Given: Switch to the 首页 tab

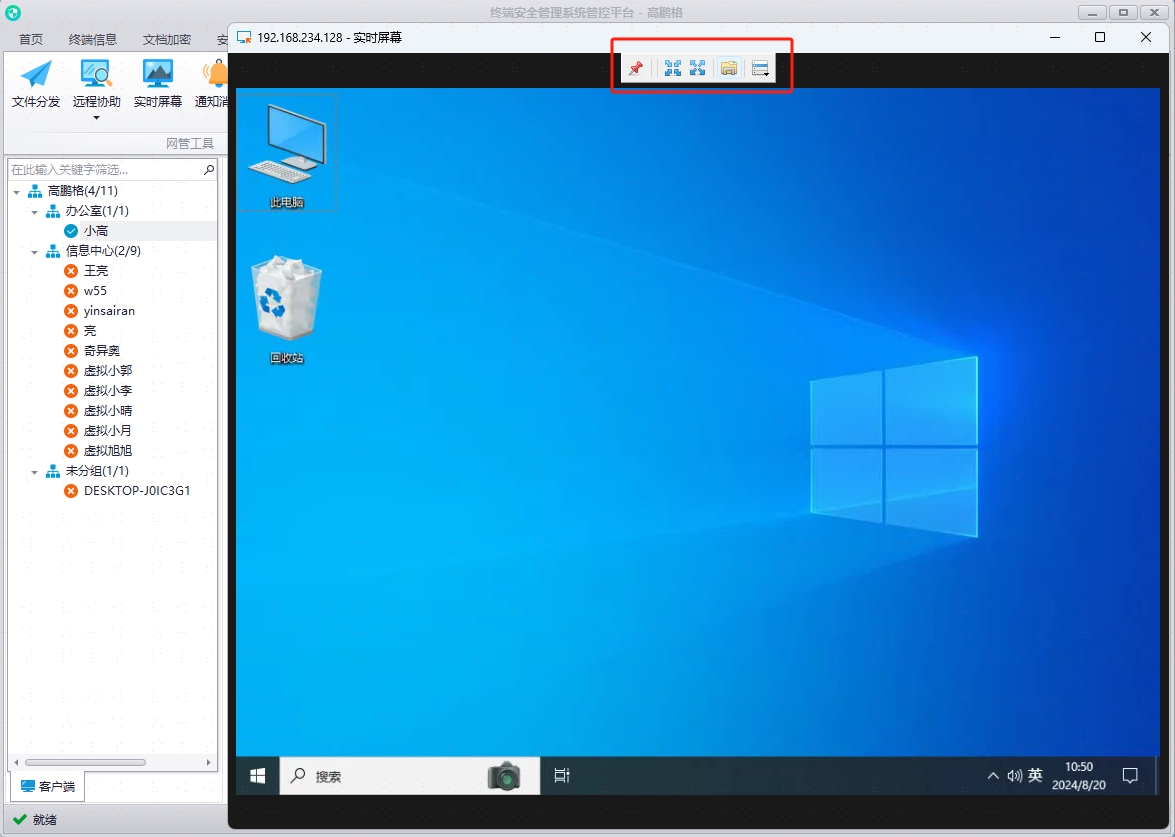Looking at the screenshot, I should (x=31, y=40).
